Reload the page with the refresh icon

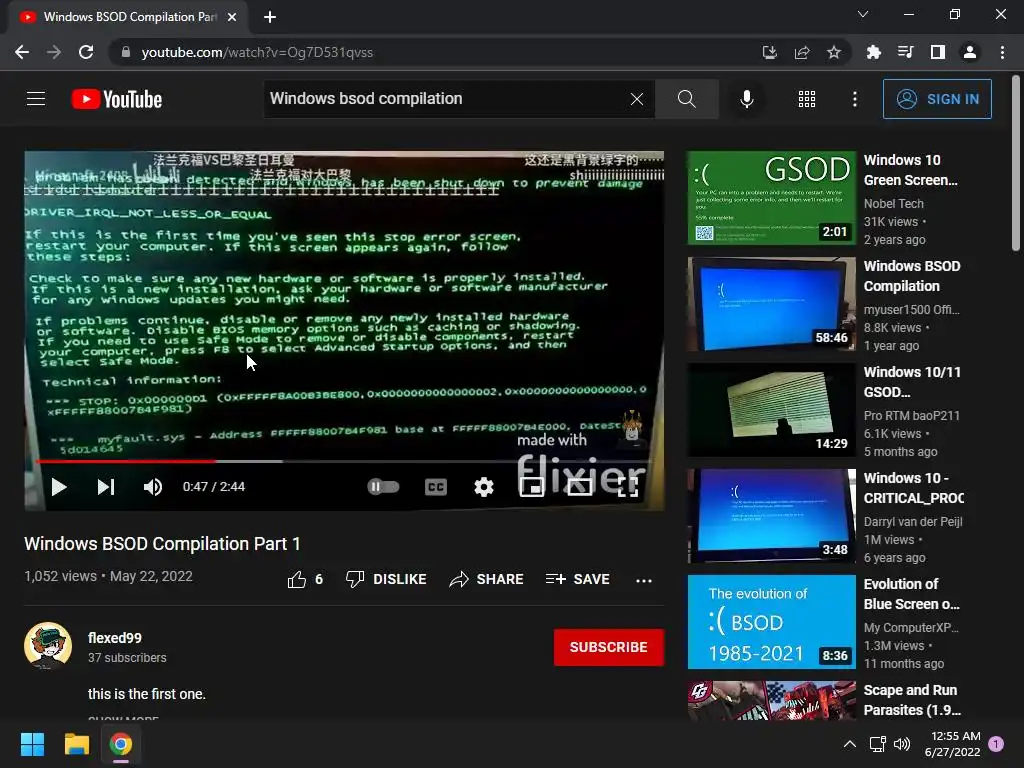click(x=86, y=52)
